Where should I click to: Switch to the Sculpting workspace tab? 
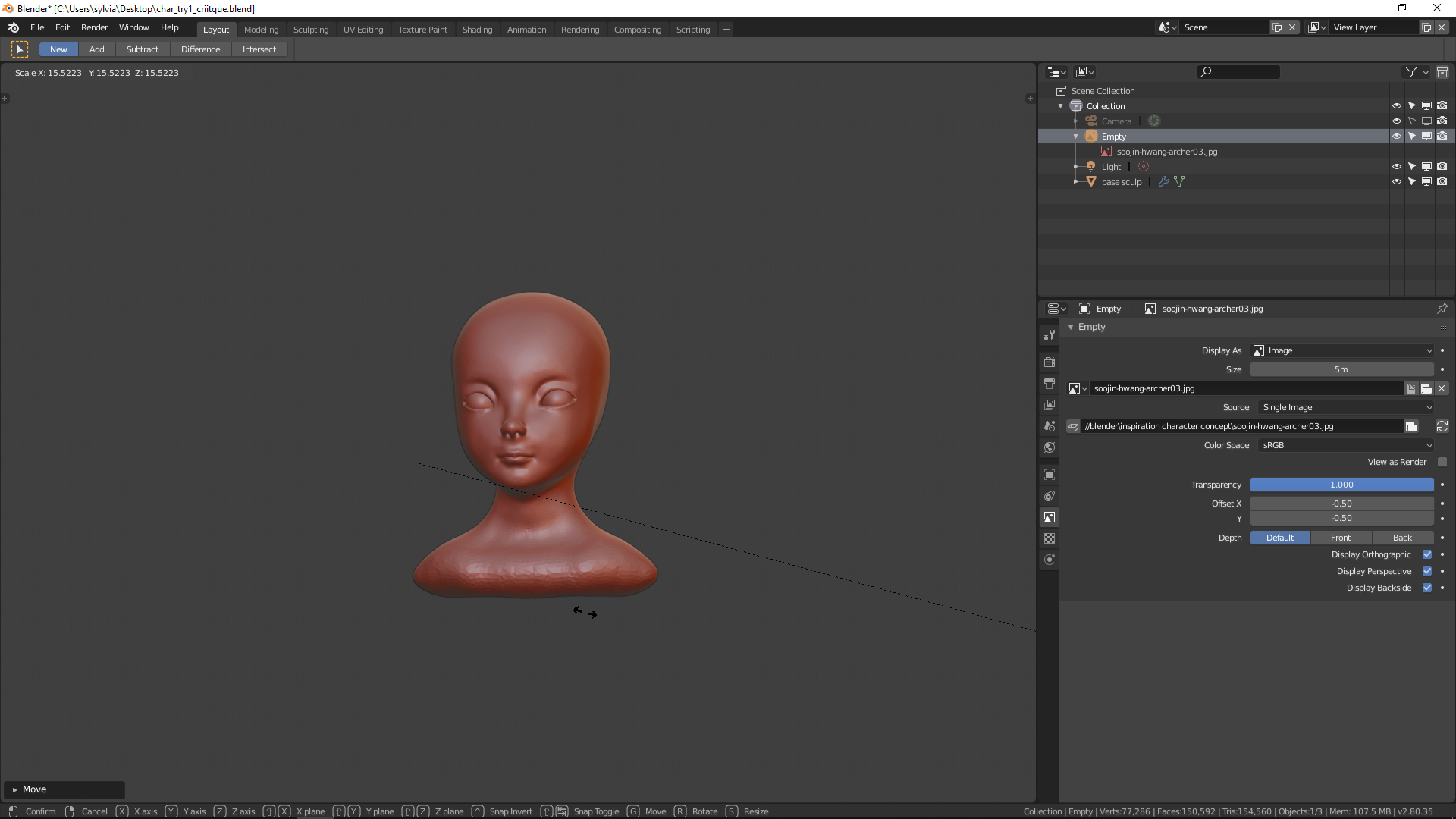tap(311, 30)
